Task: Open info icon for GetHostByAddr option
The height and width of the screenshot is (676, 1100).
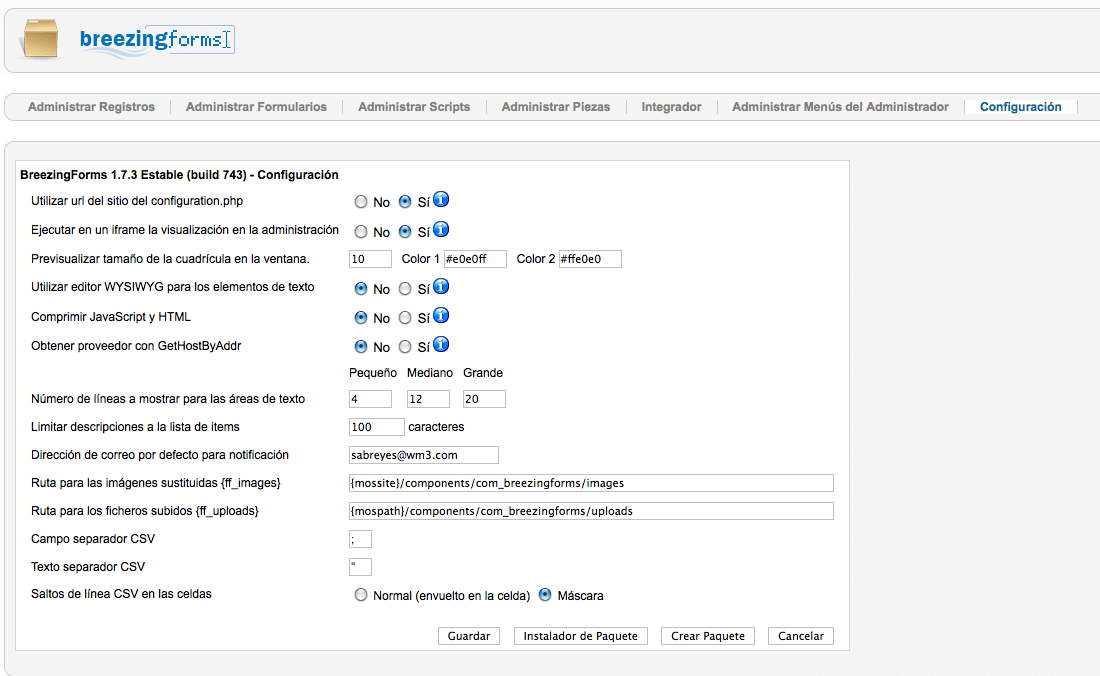Action: click(441, 345)
